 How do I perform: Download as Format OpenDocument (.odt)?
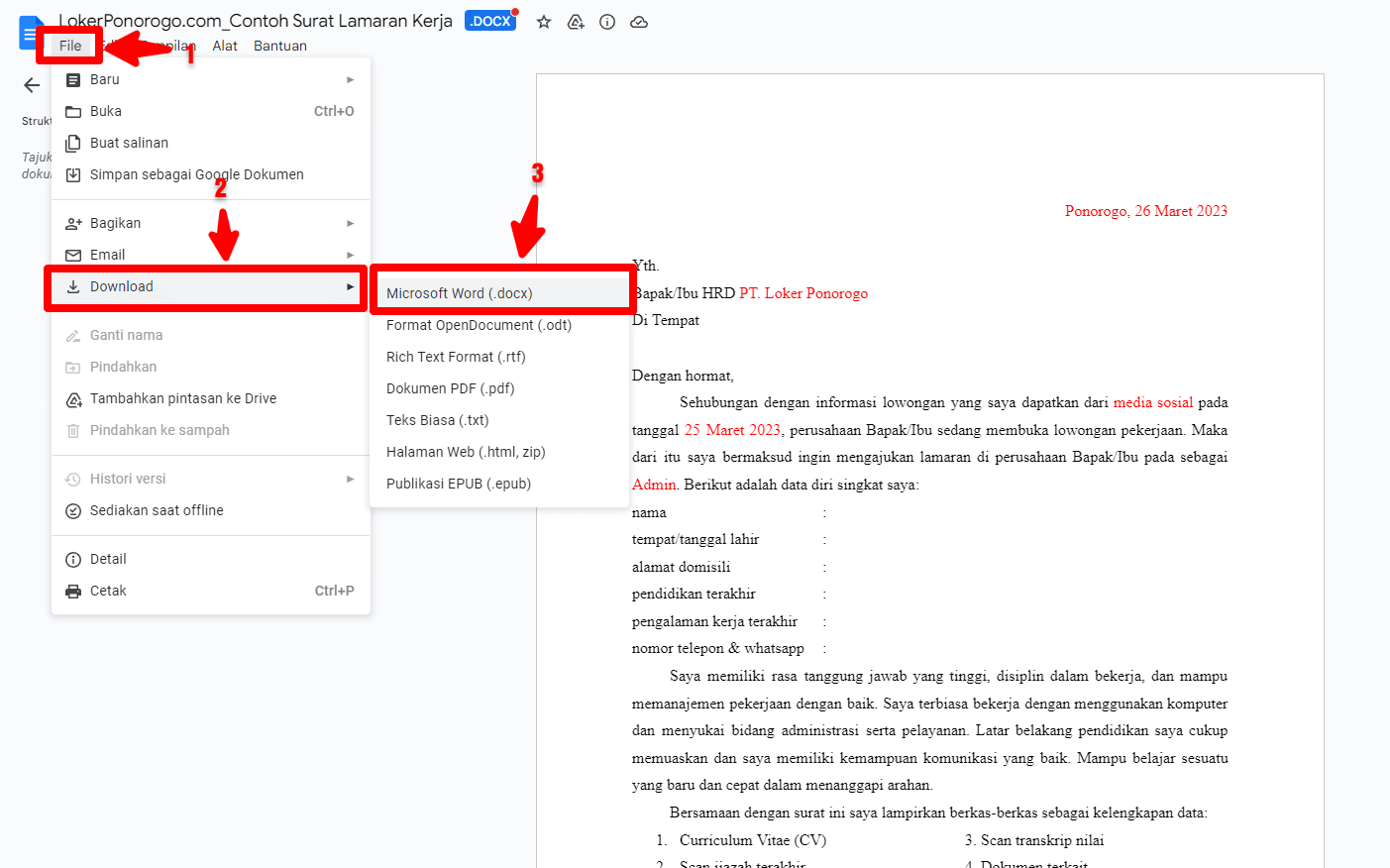tap(500, 325)
